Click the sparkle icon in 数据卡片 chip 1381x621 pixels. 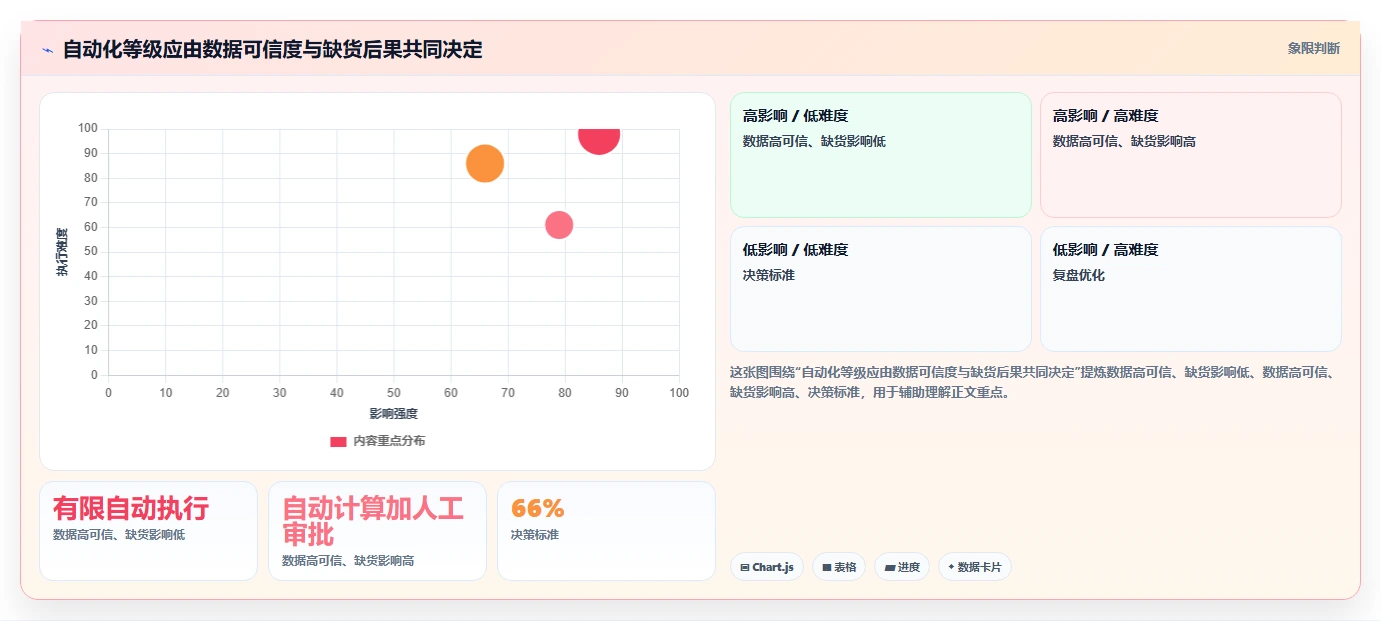[x=951, y=567]
